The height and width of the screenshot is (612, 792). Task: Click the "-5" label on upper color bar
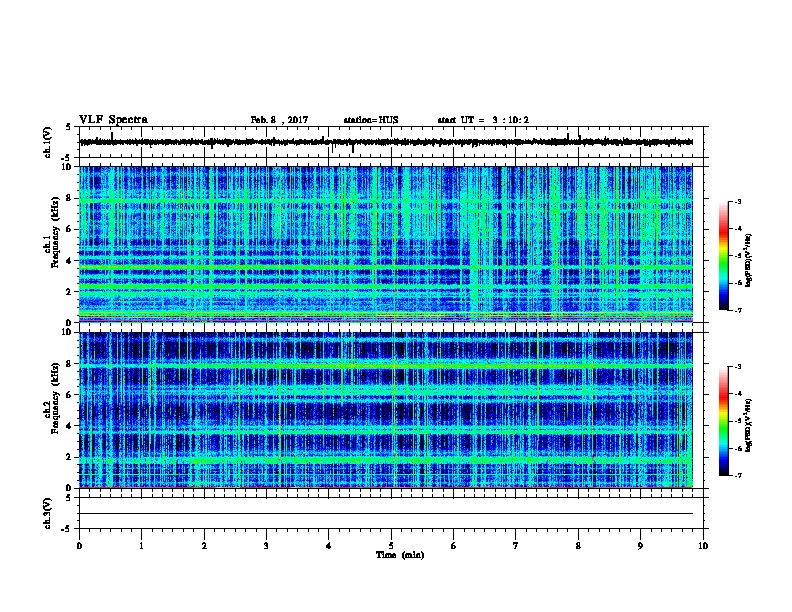(738, 256)
